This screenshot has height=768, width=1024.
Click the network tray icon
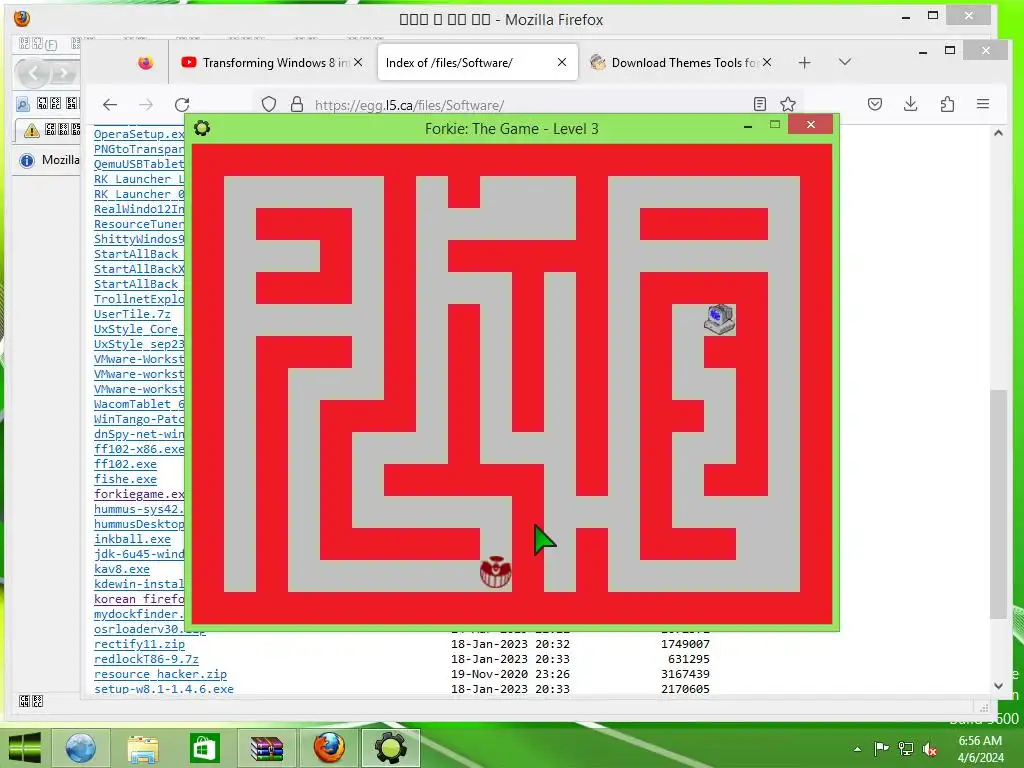click(906, 748)
